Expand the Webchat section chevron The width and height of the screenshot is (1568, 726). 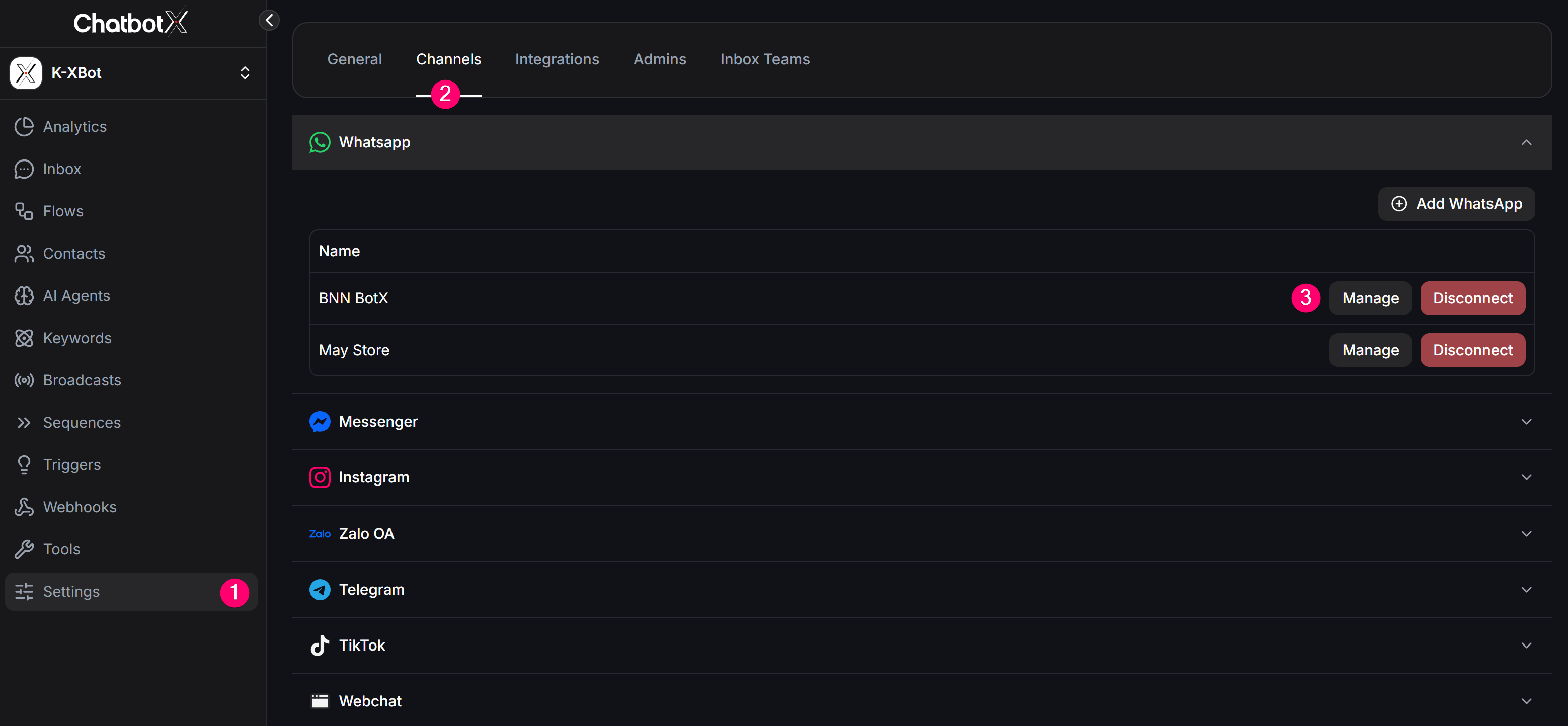click(x=1526, y=701)
